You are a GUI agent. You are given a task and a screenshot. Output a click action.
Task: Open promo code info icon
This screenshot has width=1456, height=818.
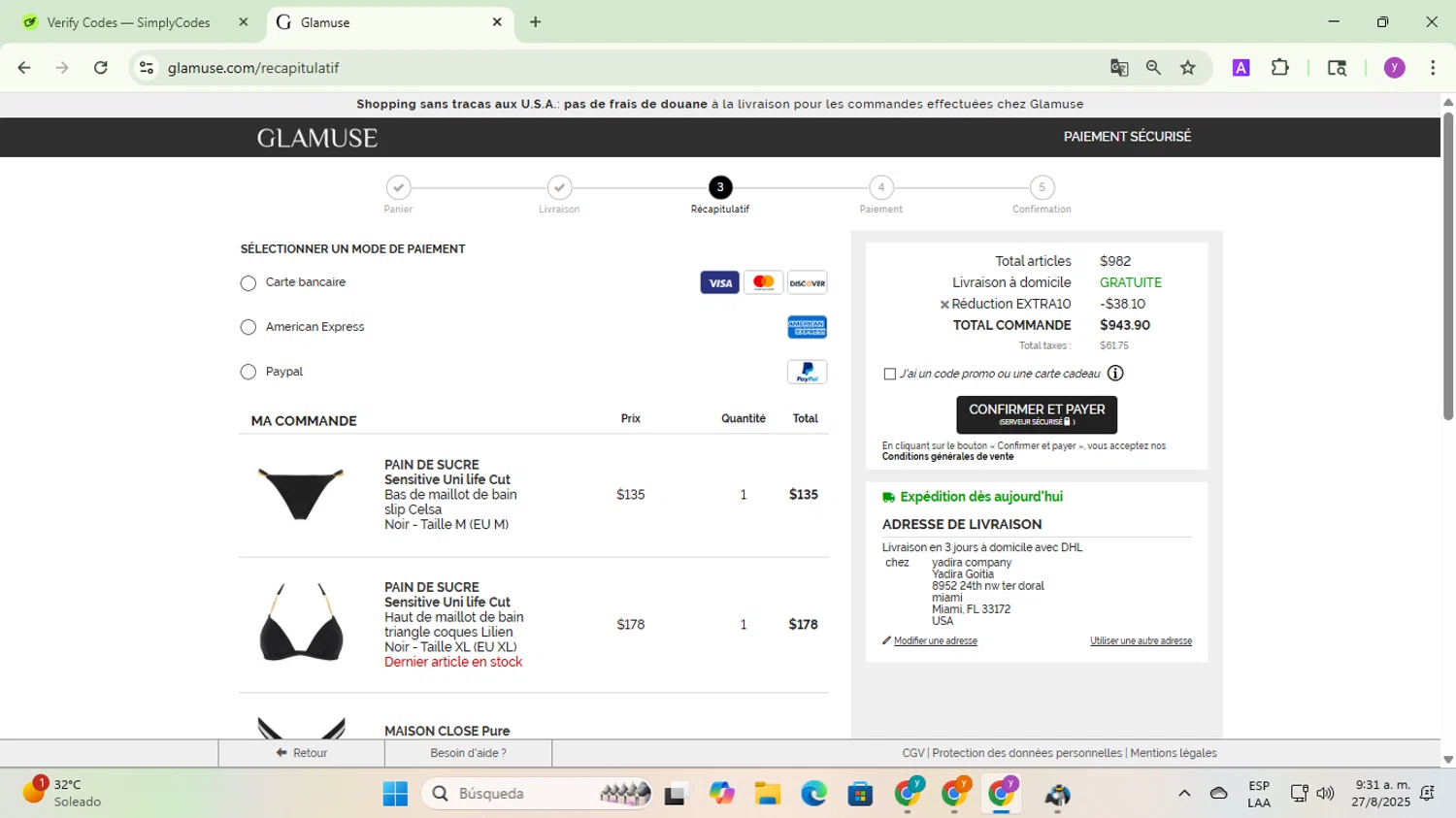tap(1115, 374)
